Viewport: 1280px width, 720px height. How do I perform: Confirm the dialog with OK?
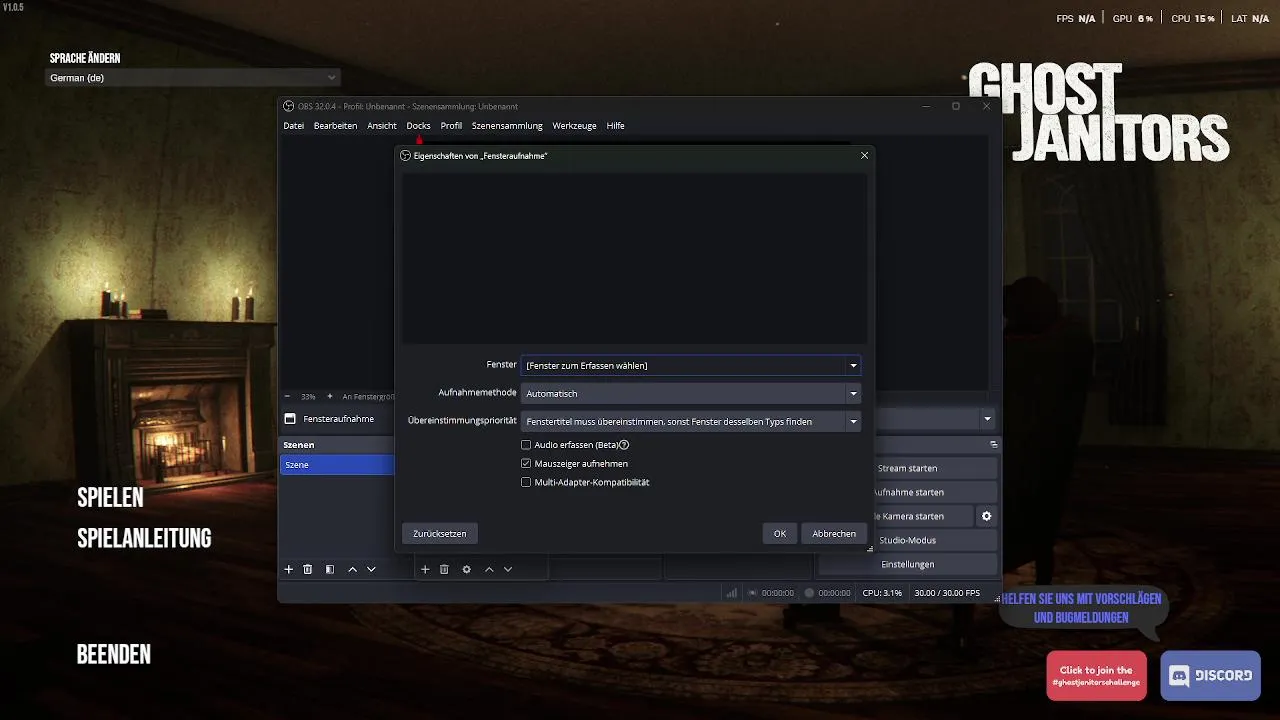tap(780, 534)
